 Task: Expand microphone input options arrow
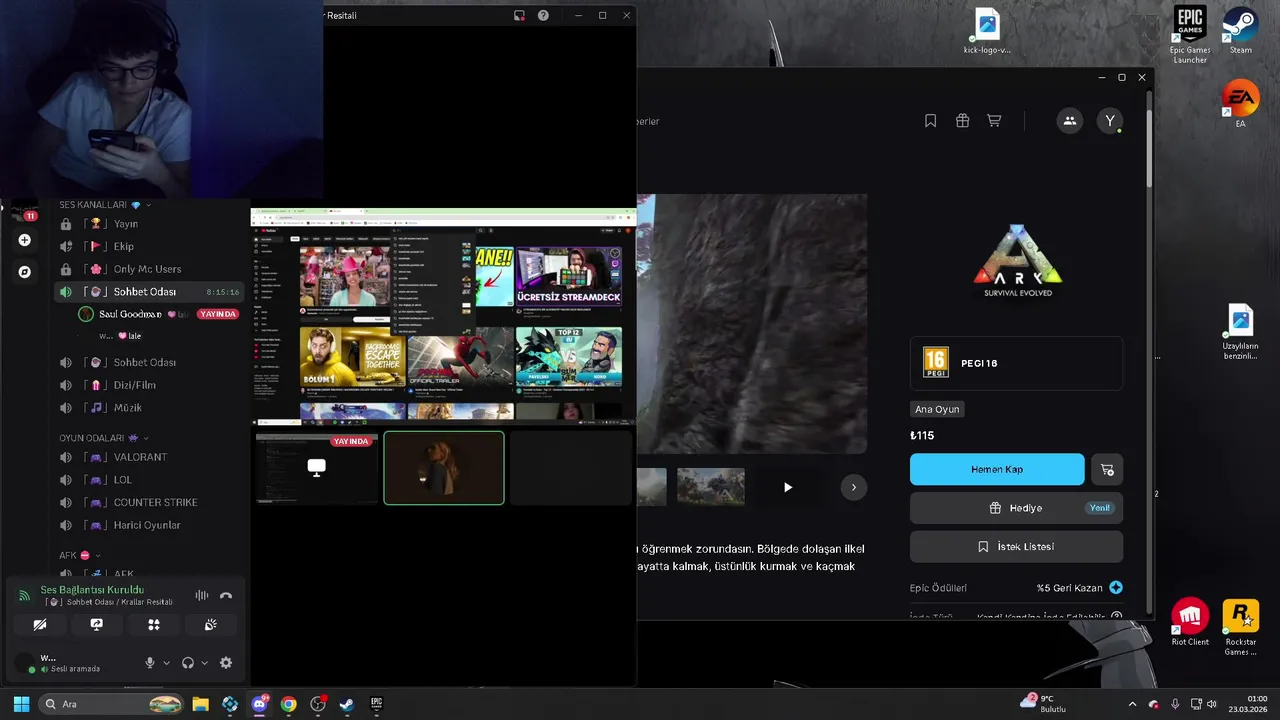(x=166, y=663)
